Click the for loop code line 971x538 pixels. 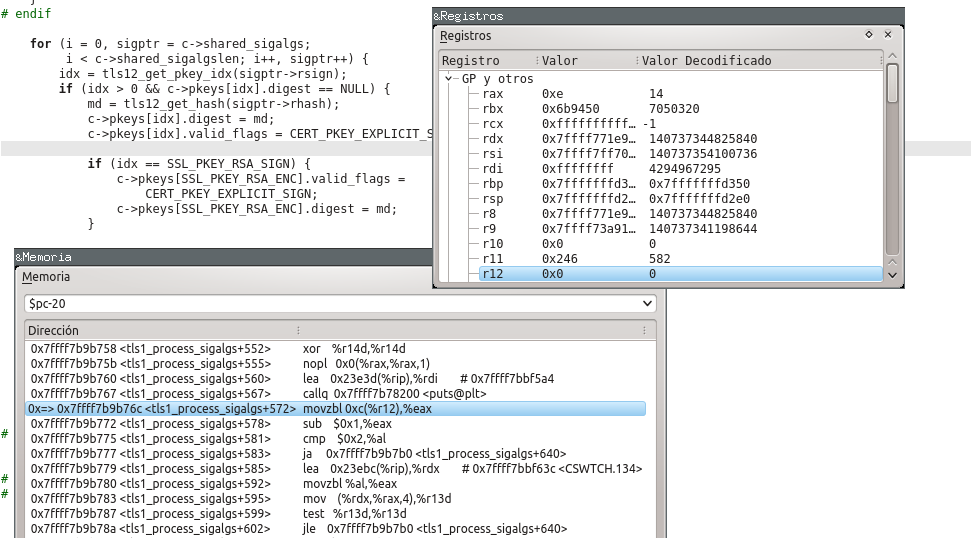pos(170,43)
